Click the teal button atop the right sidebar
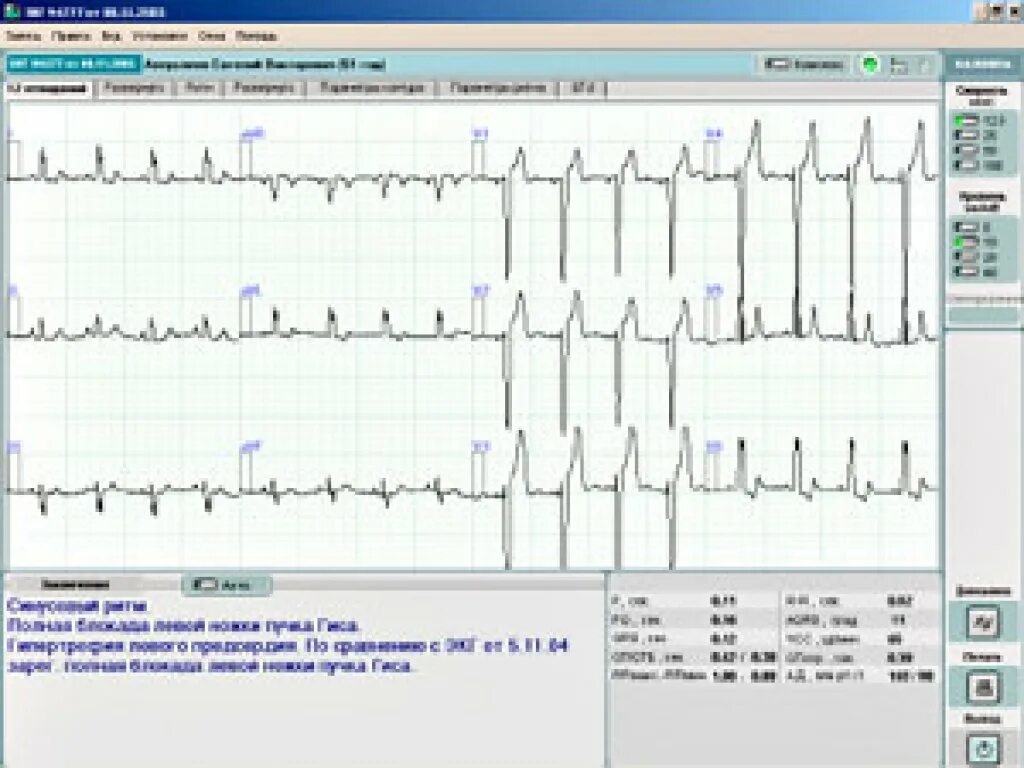 point(982,65)
